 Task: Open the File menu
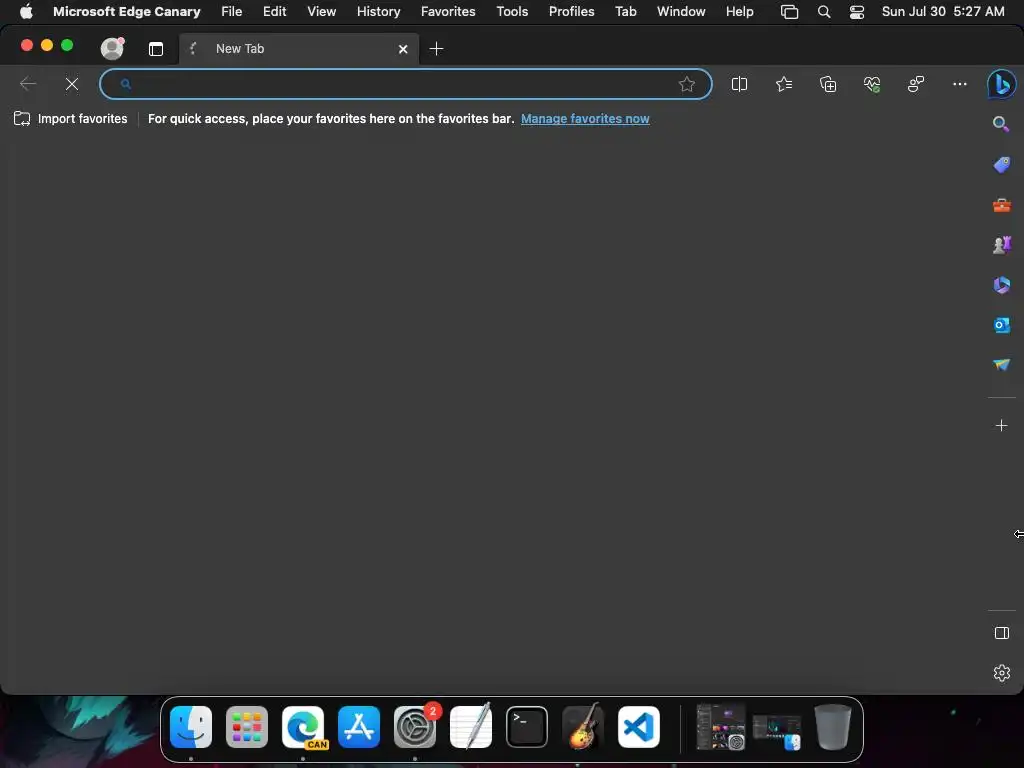pyautogui.click(x=231, y=11)
